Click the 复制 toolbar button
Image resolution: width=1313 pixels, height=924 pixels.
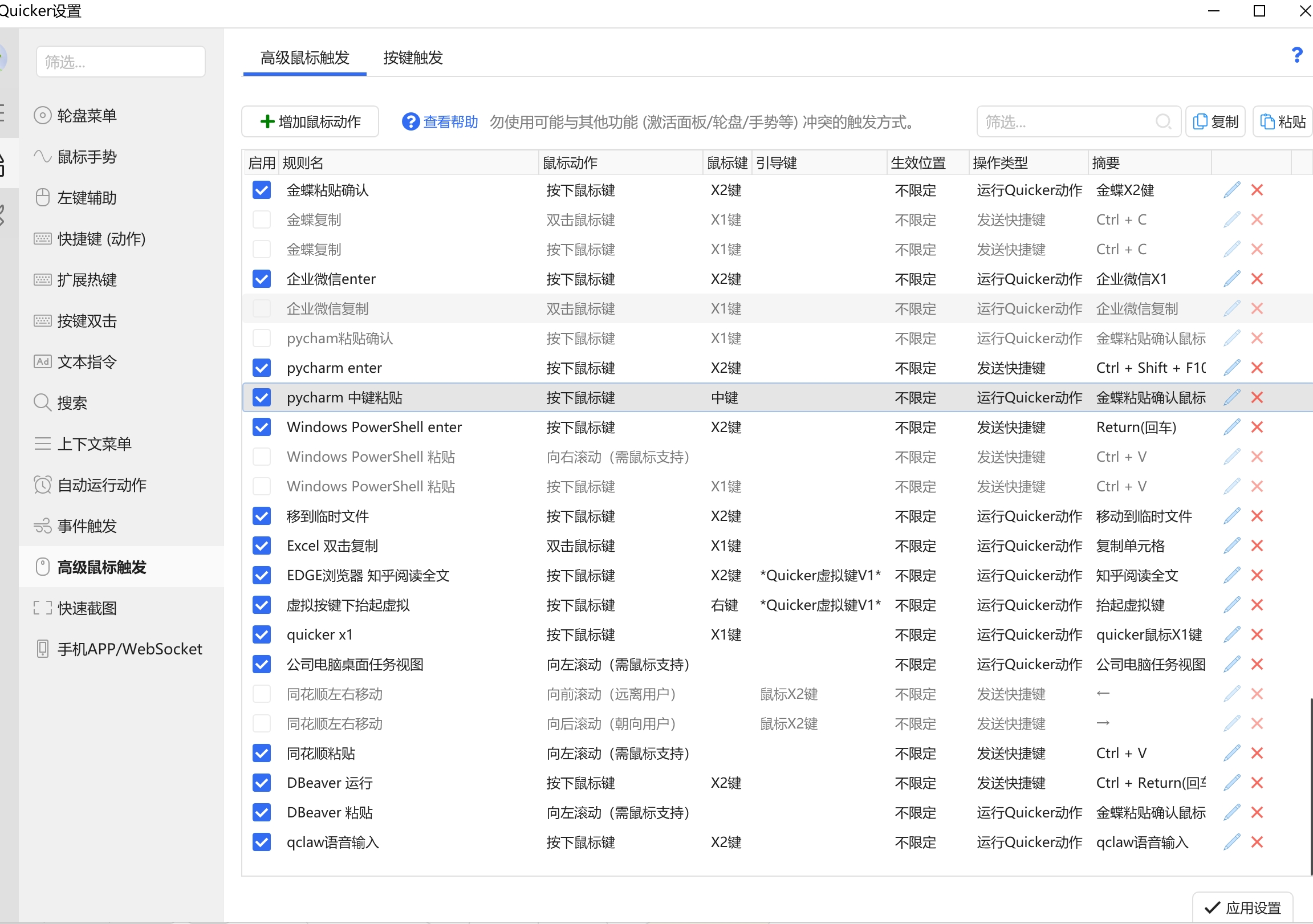[x=1215, y=122]
